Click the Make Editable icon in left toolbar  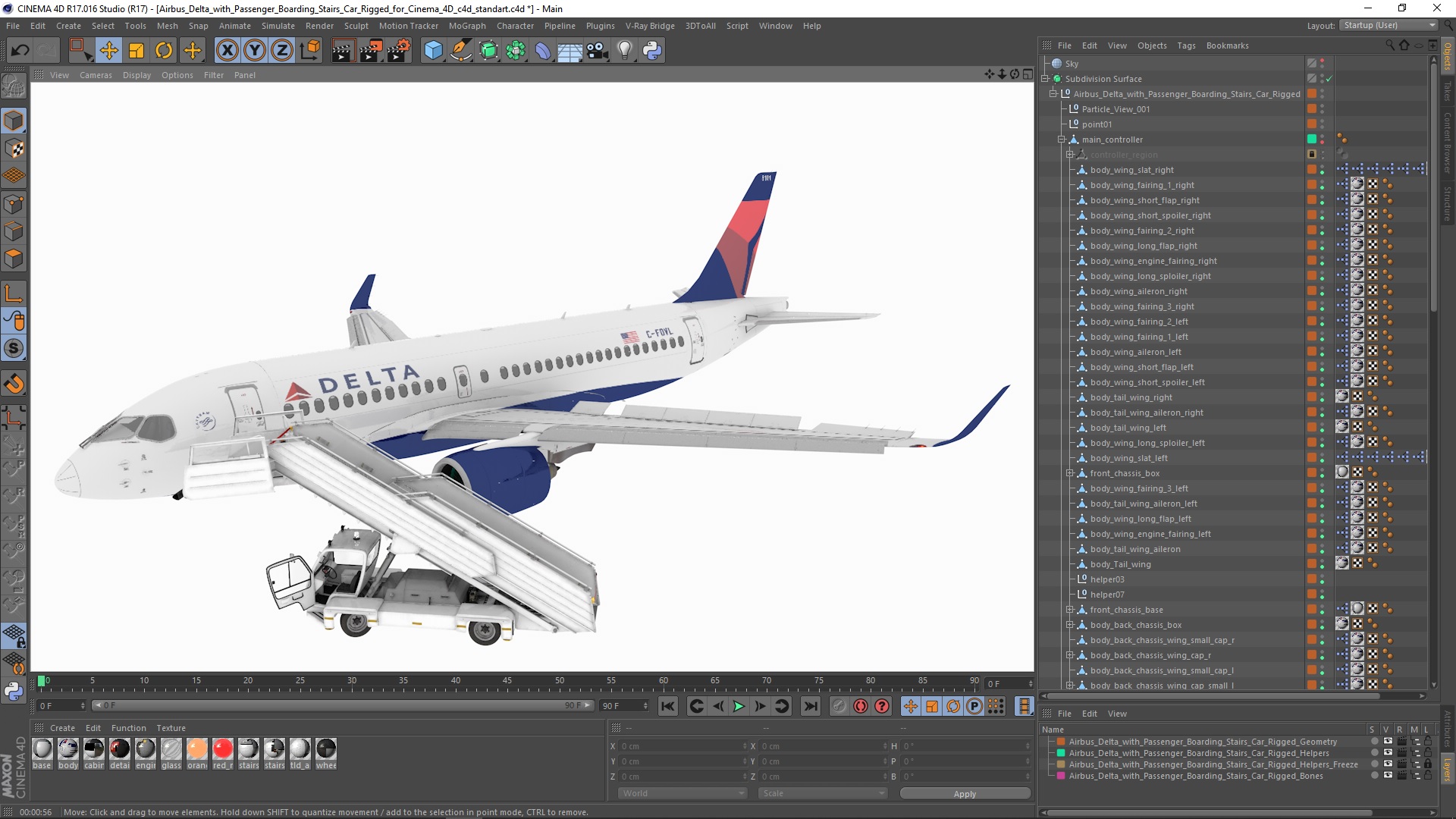[14, 86]
